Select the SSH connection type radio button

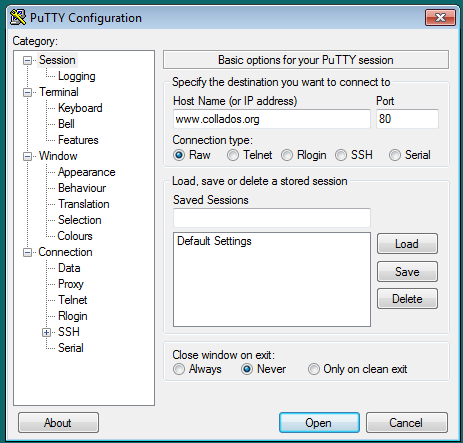click(341, 155)
